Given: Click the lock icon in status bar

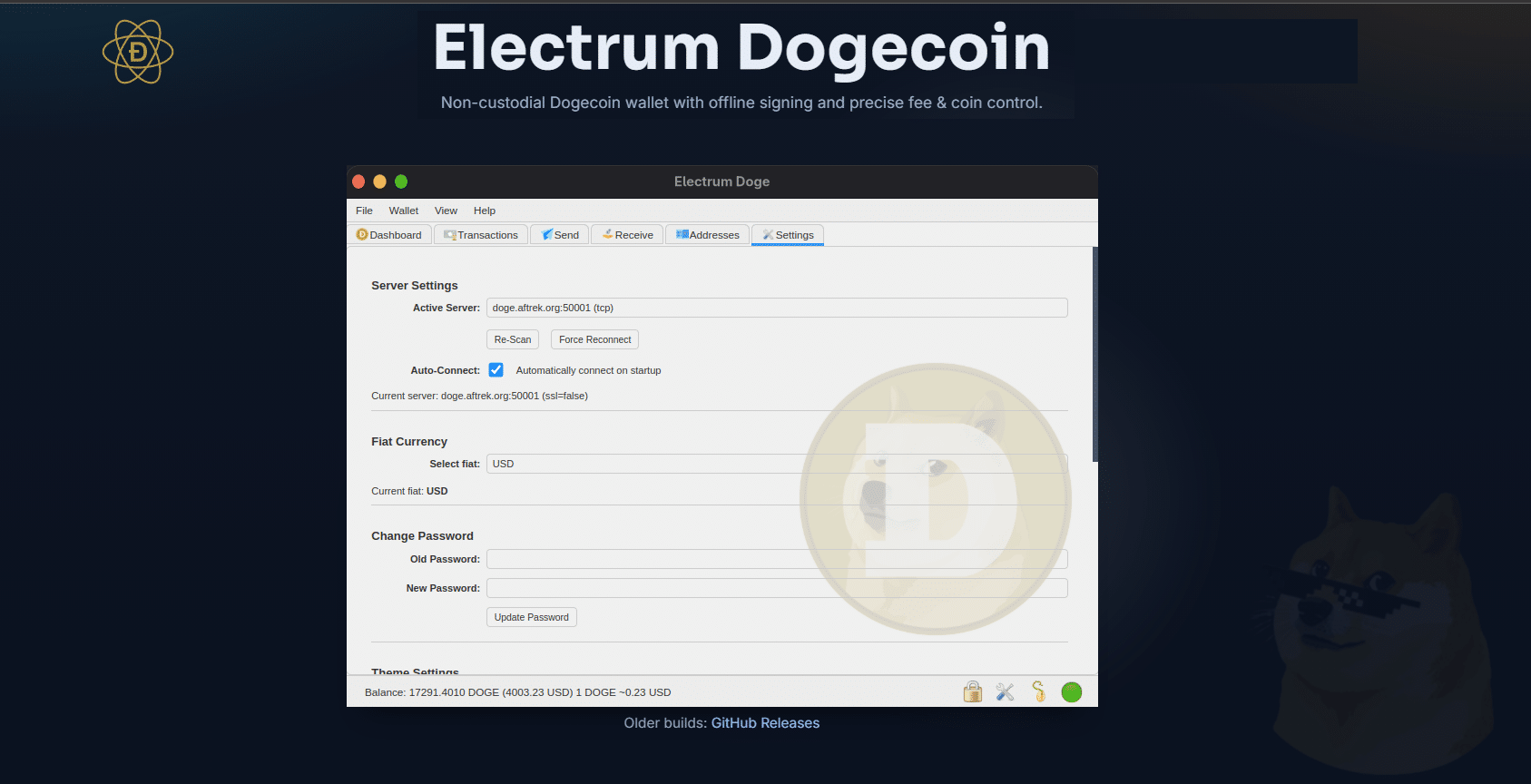Looking at the screenshot, I should [x=973, y=692].
